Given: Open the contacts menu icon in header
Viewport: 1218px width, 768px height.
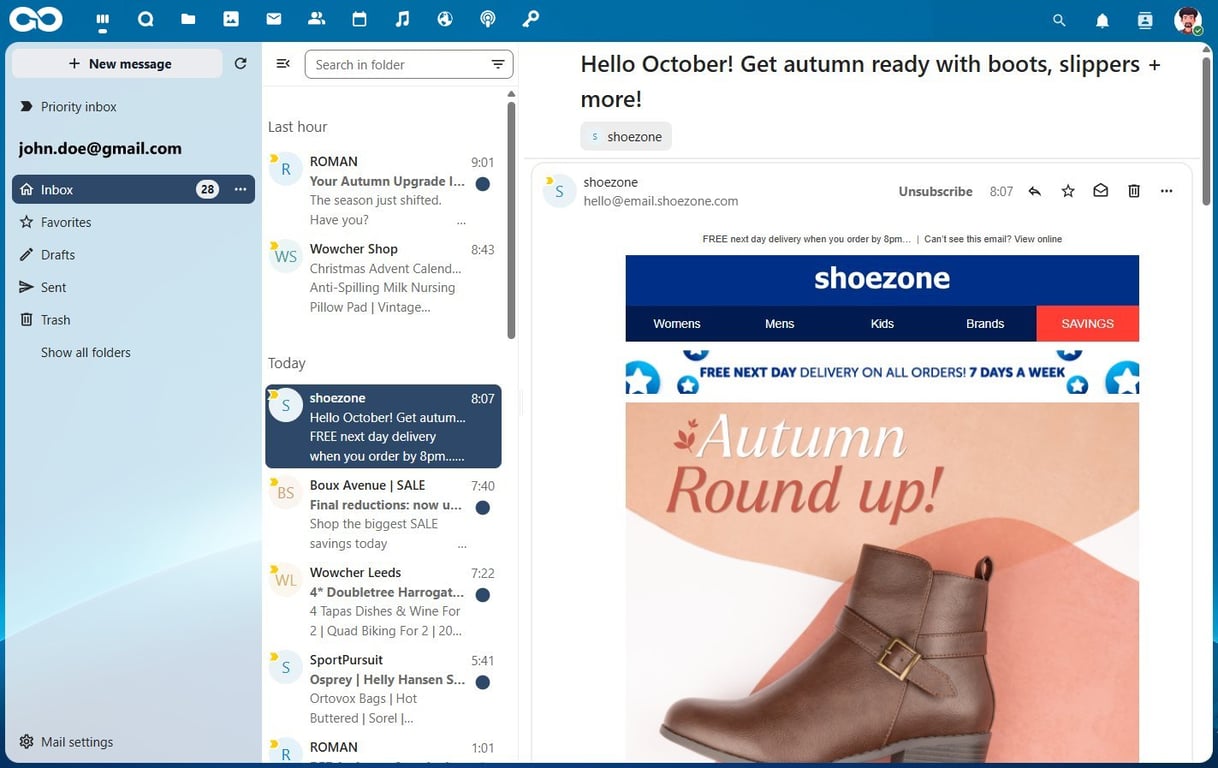Looking at the screenshot, I should (1145, 20).
